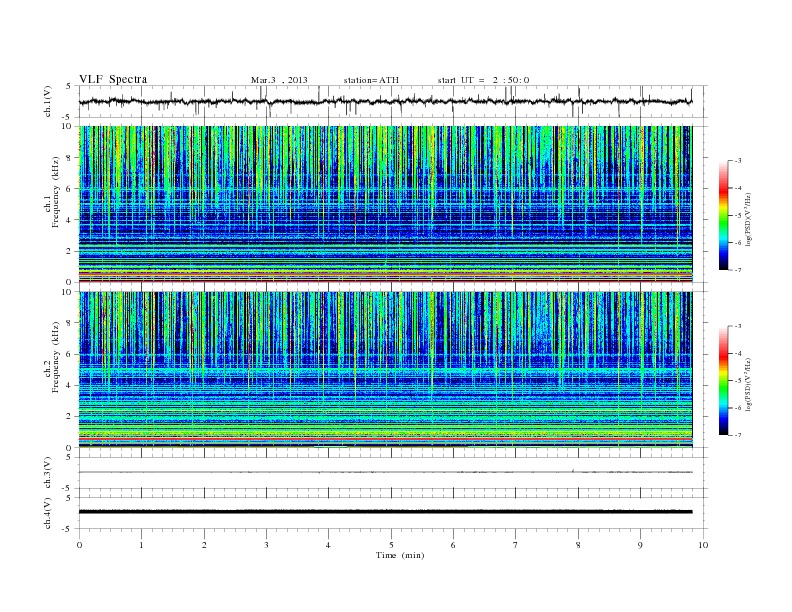The height and width of the screenshot is (612, 792).
Task: Click the "VLF Spectra" plot title
Action: click(x=113, y=79)
